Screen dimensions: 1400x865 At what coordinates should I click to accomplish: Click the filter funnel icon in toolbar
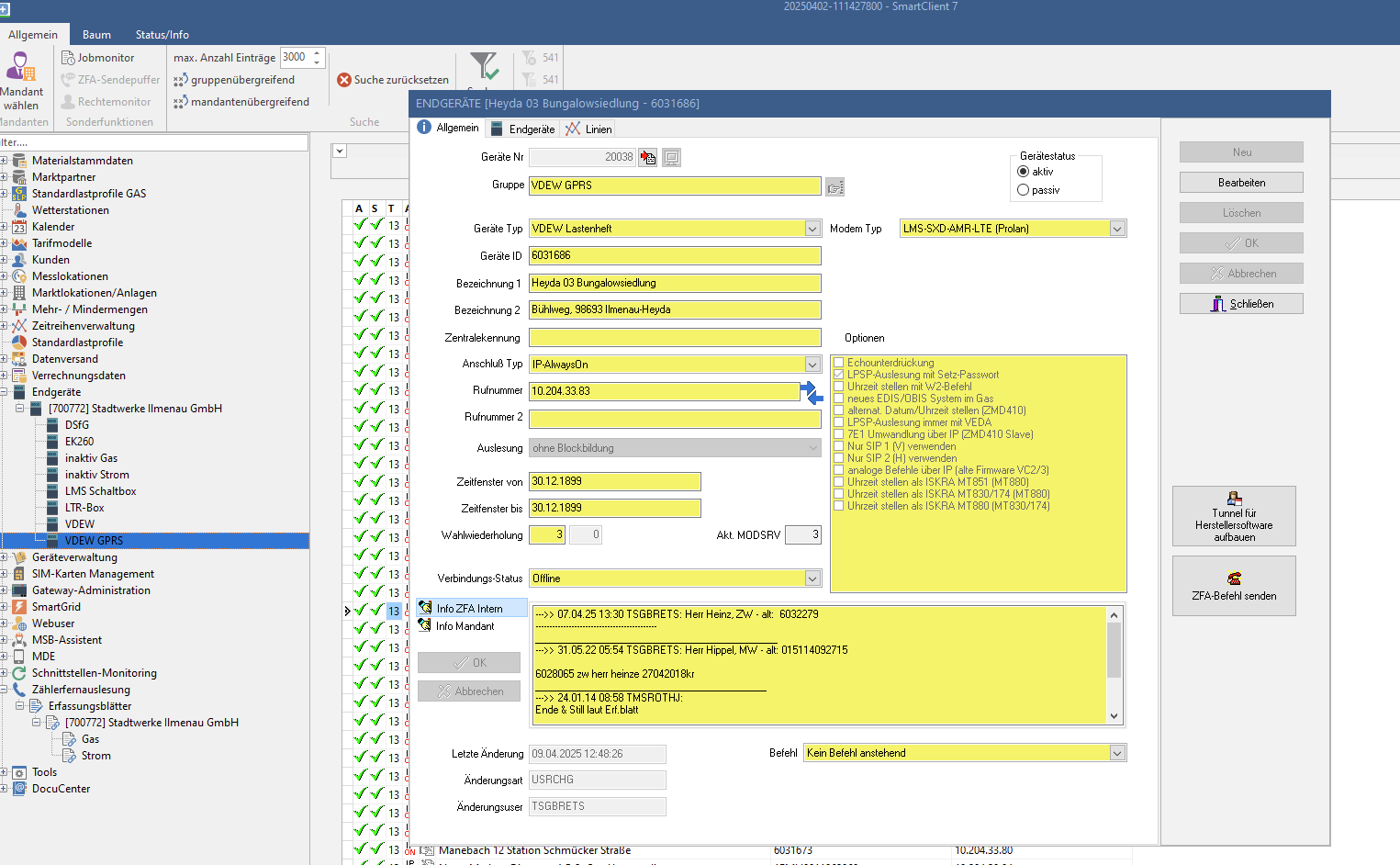point(484,66)
